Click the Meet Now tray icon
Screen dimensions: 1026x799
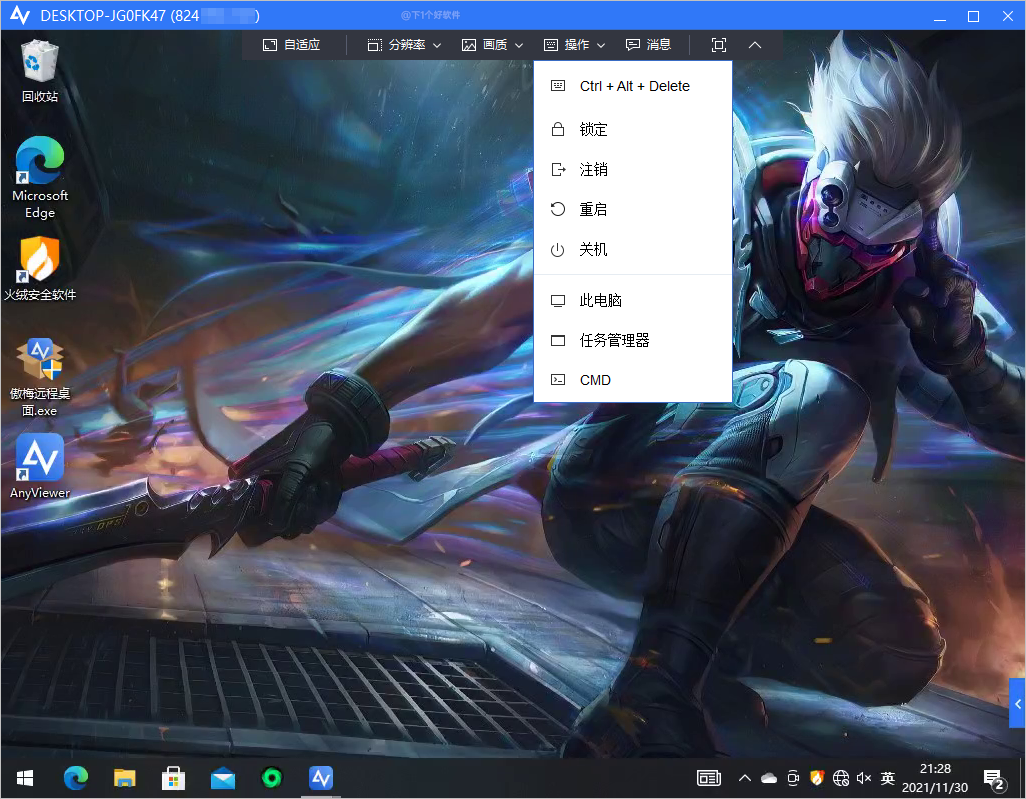(793, 778)
